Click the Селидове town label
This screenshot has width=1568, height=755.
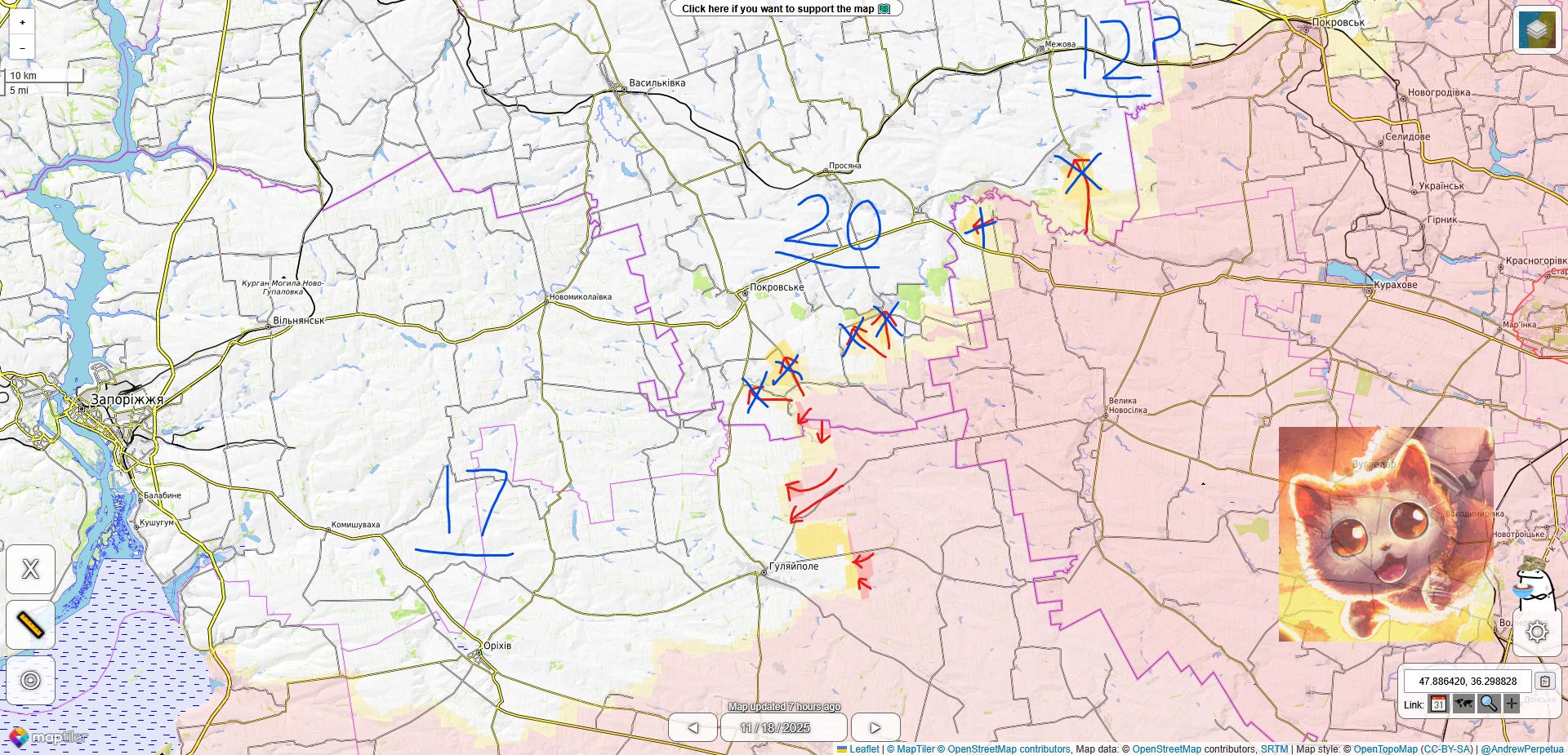pyautogui.click(x=1408, y=136)
